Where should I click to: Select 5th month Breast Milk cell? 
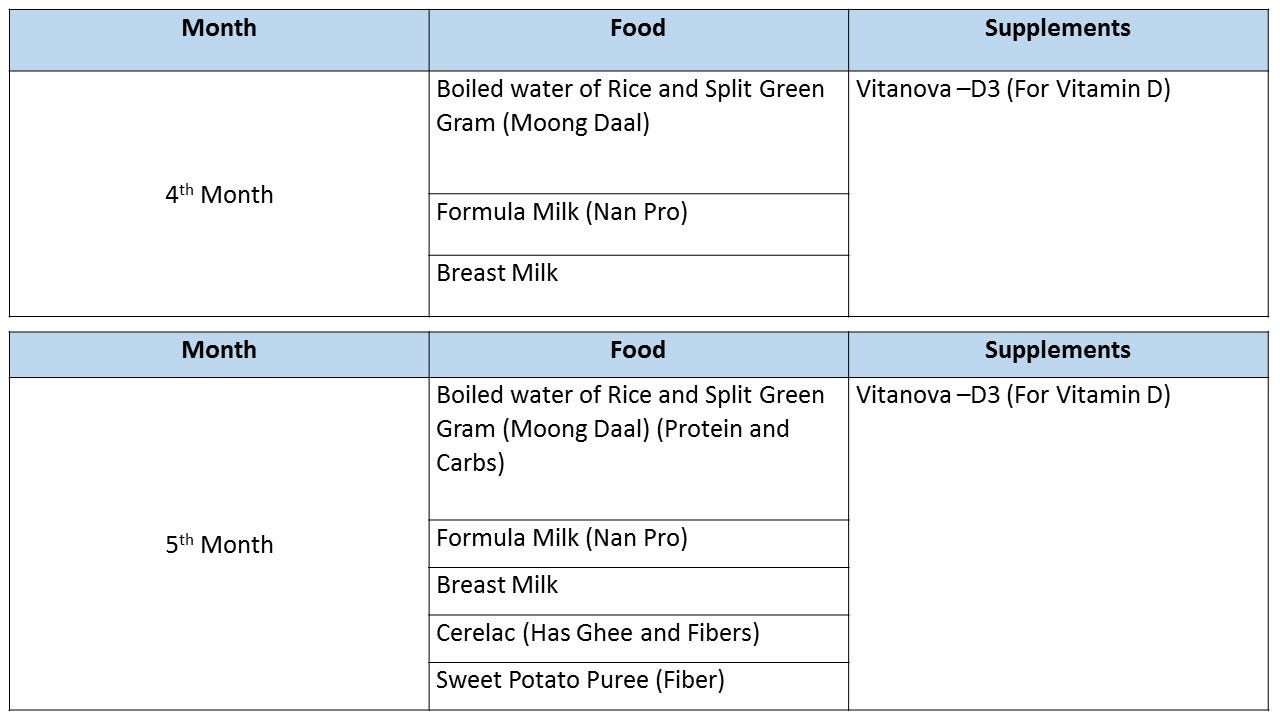tap(638, 591)
